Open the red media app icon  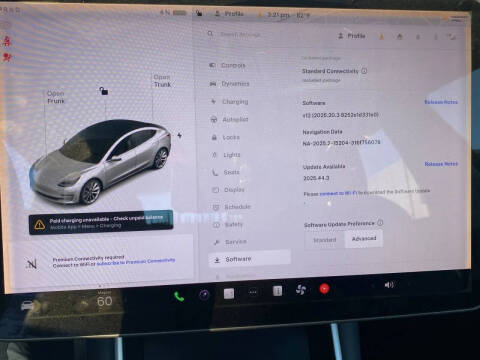(x=324, y=288)
